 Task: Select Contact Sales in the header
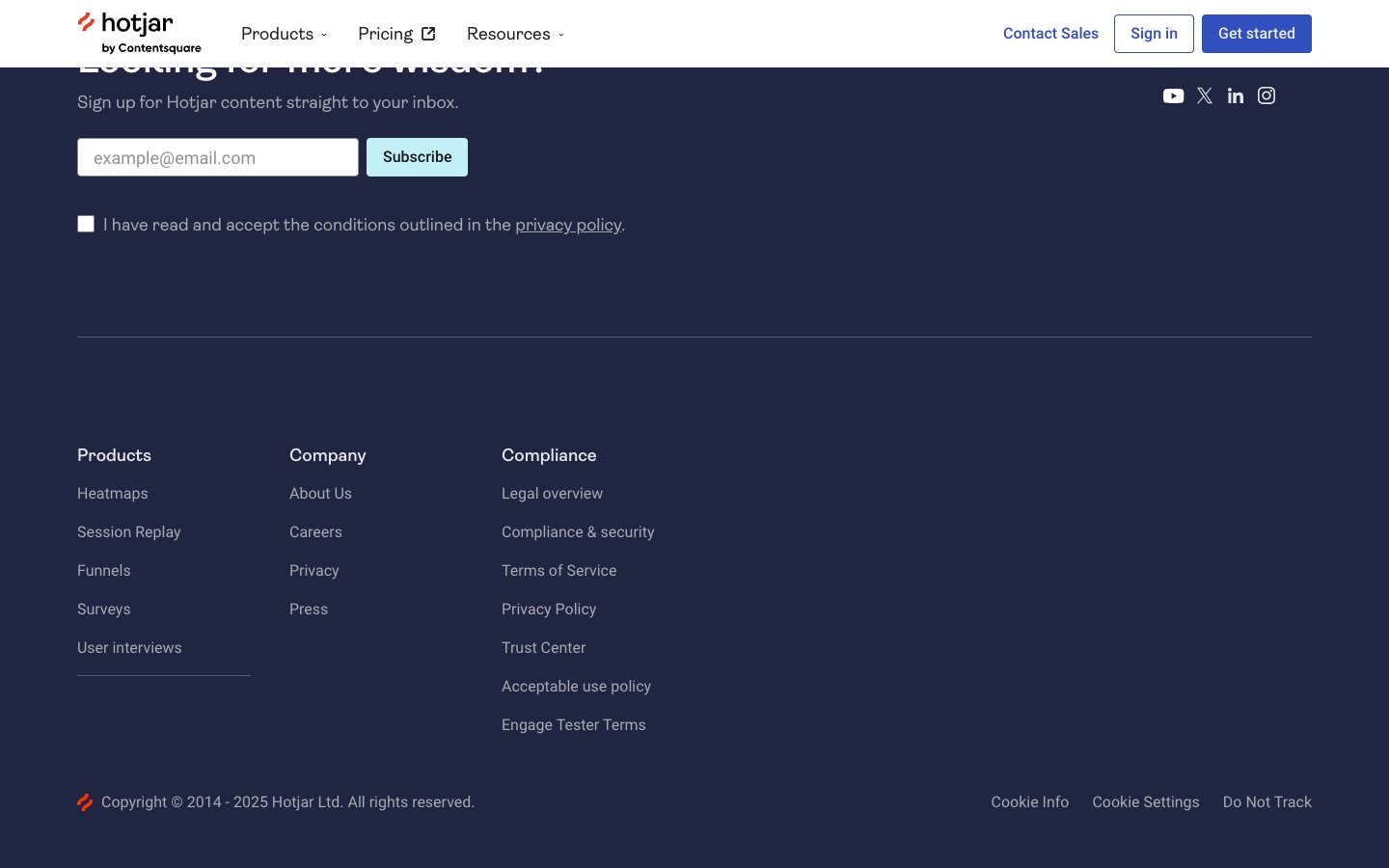coord(1050,33)
